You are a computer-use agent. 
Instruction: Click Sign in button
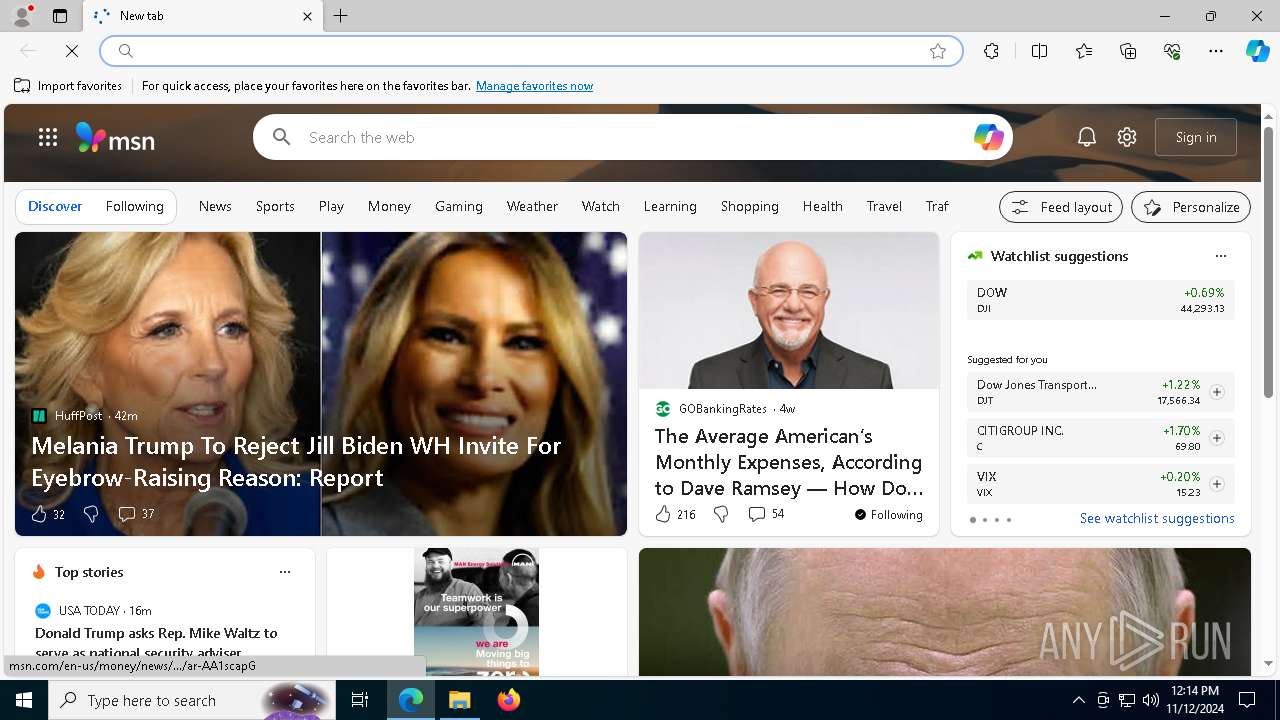pyautogui.click(x=1196, y=137)
